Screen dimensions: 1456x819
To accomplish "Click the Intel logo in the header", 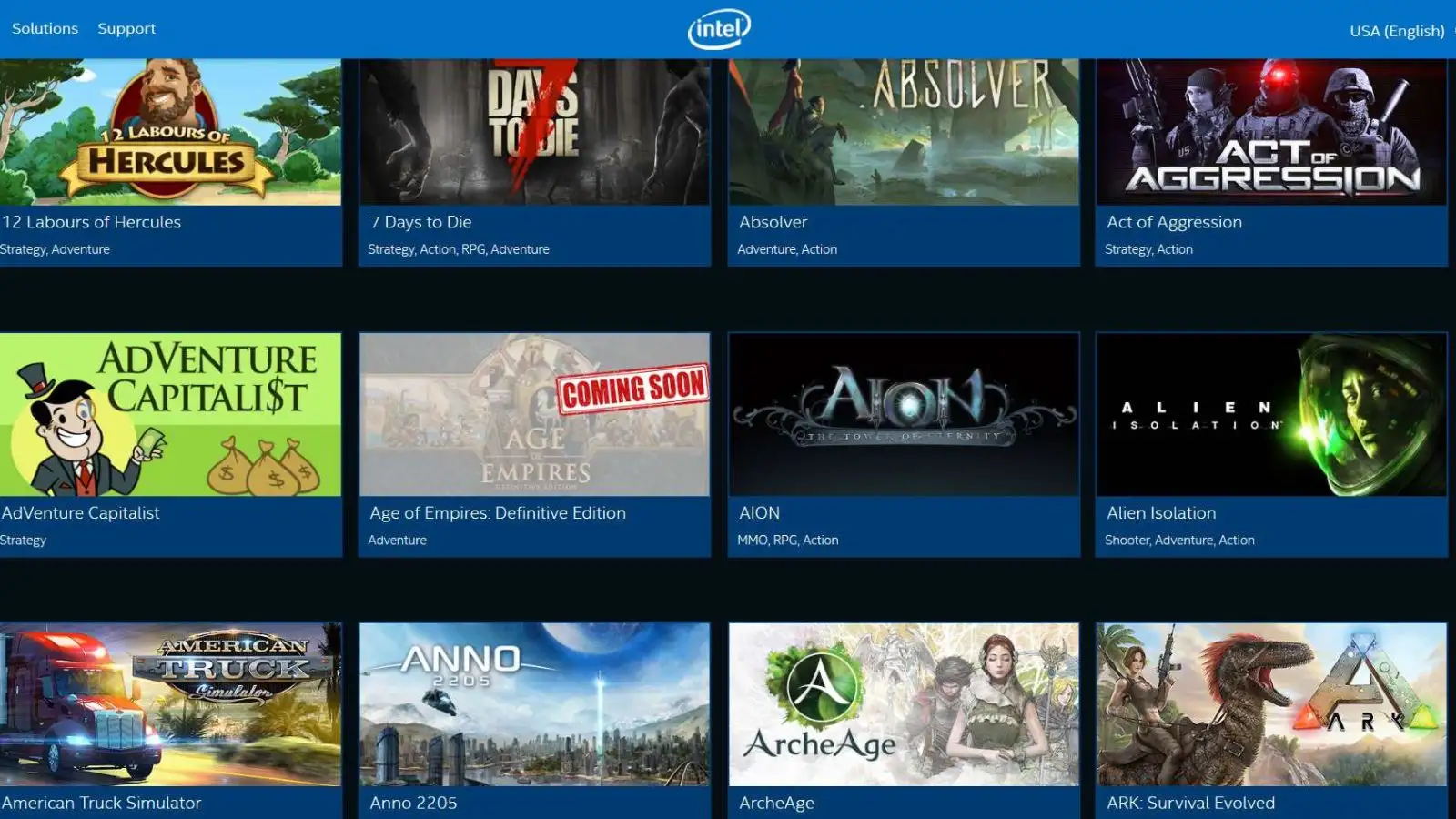I will [719, 28].
